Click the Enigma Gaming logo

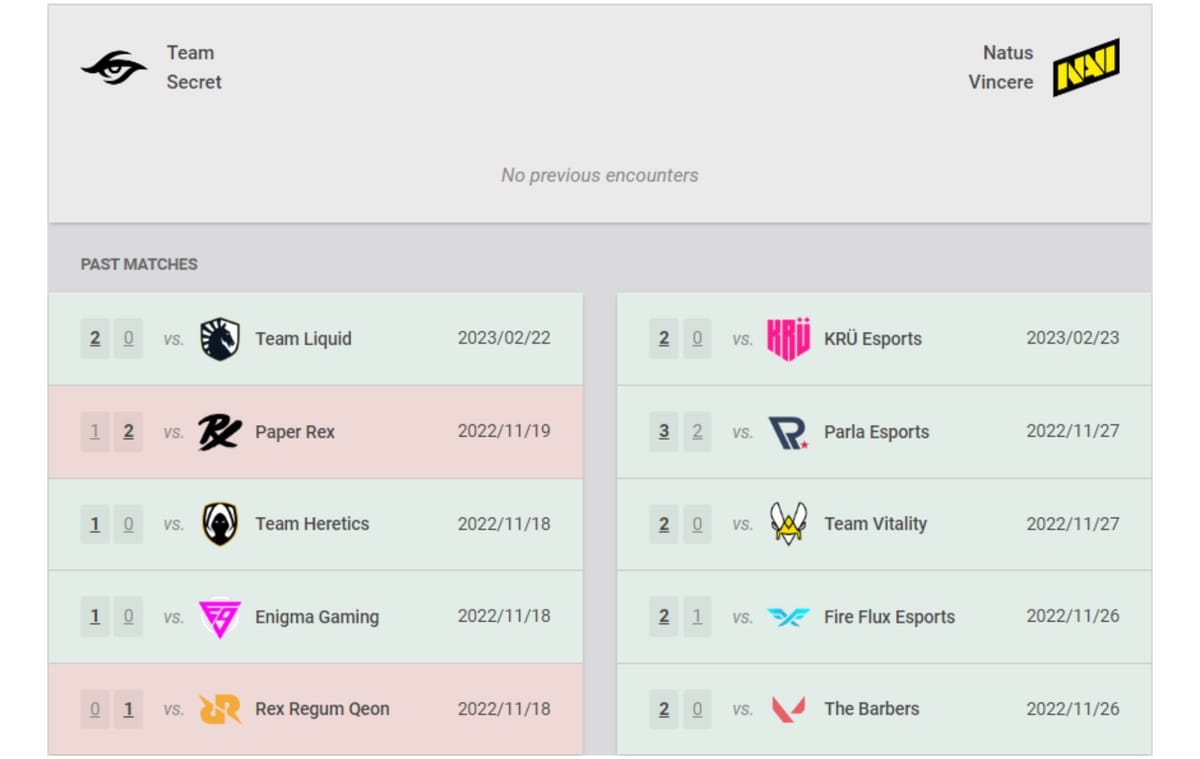[221, 616]
